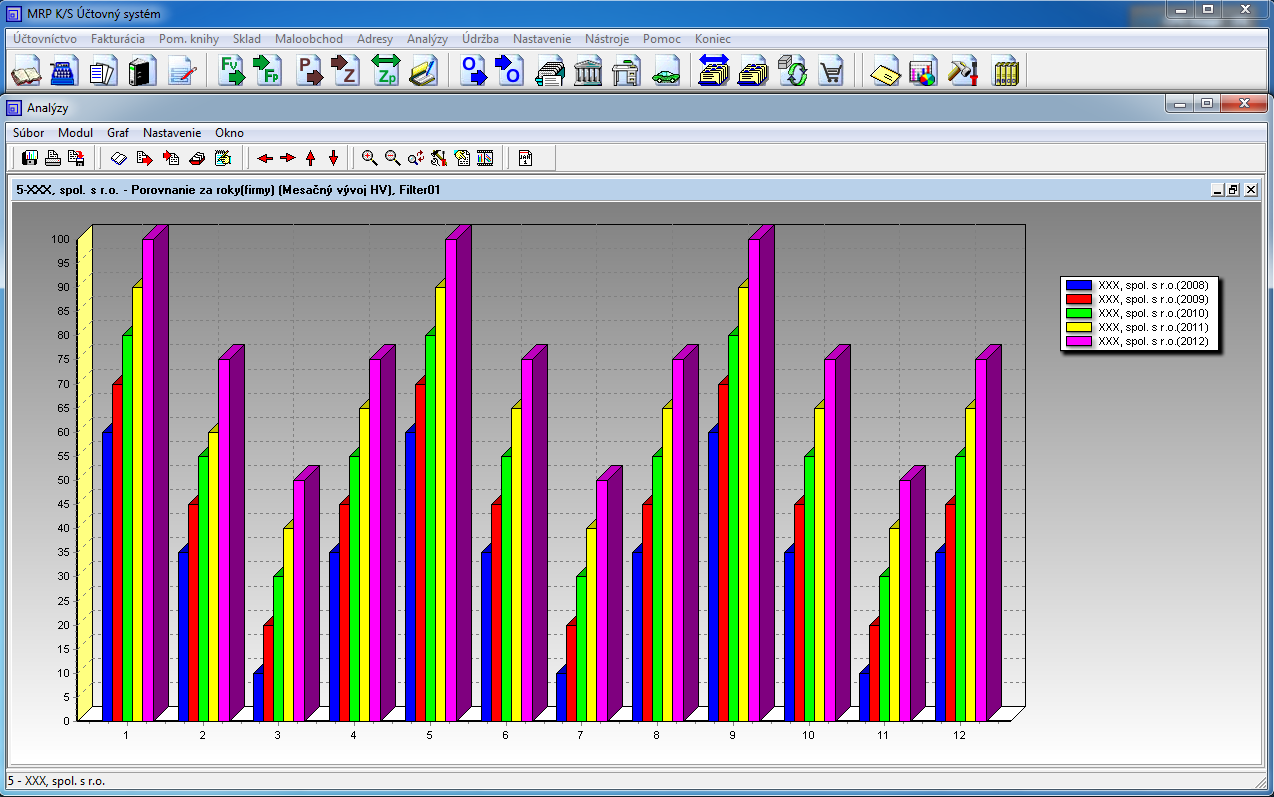Viewport: 1274px width, 797px height.
Task: Click the blue O outgoing arrow icon
Action: [x=473, y=71]
